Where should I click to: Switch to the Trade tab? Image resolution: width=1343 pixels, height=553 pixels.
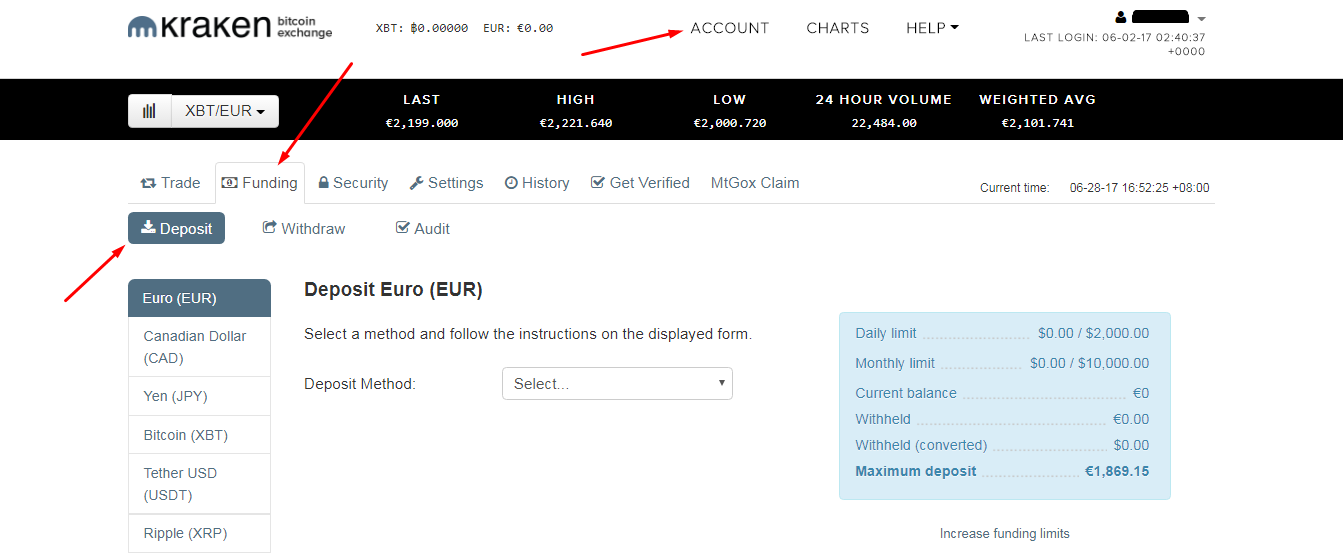click(171, 183)
